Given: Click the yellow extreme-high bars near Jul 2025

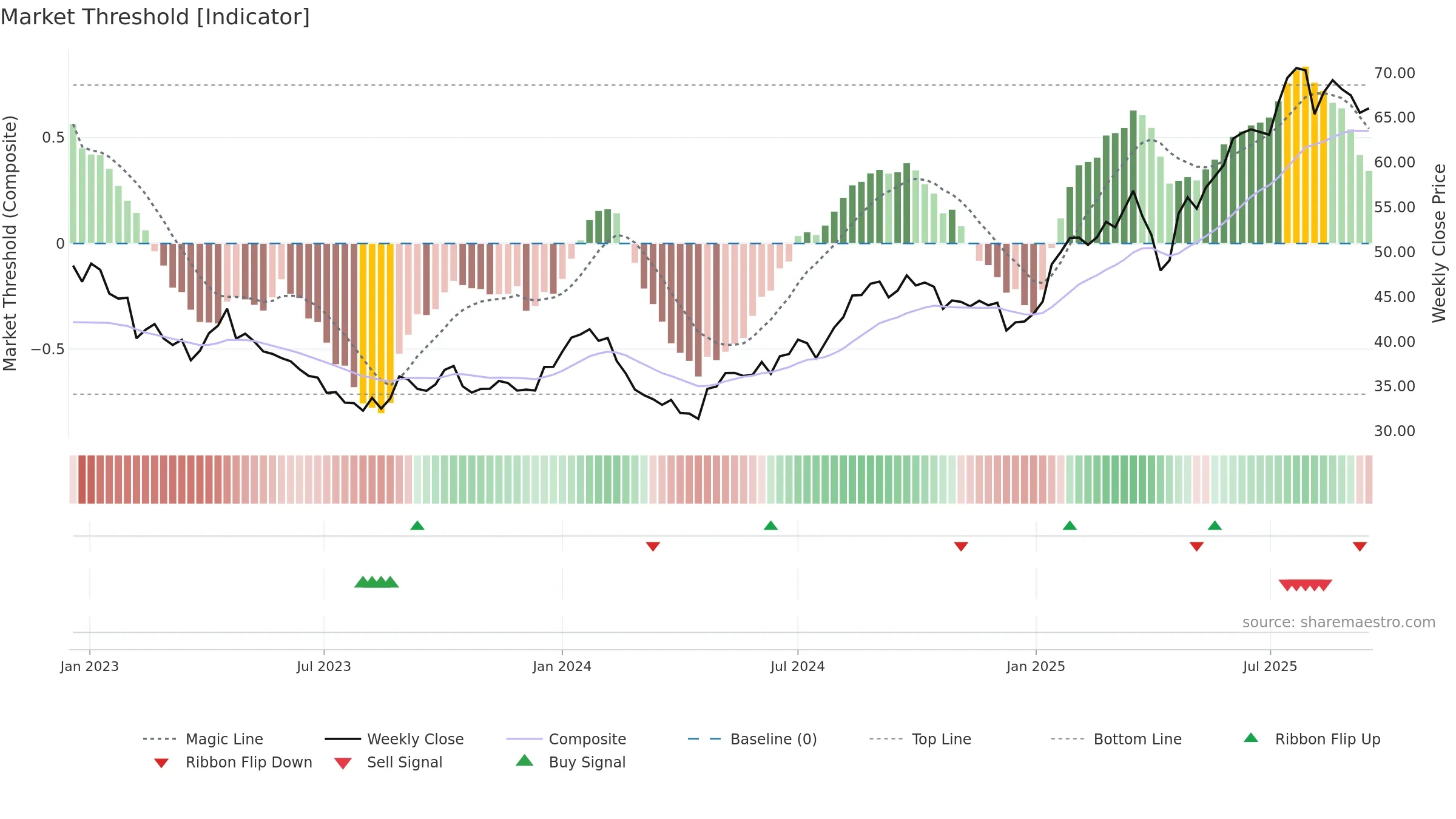Looking at the screenshot, I should click(1305, 155).
